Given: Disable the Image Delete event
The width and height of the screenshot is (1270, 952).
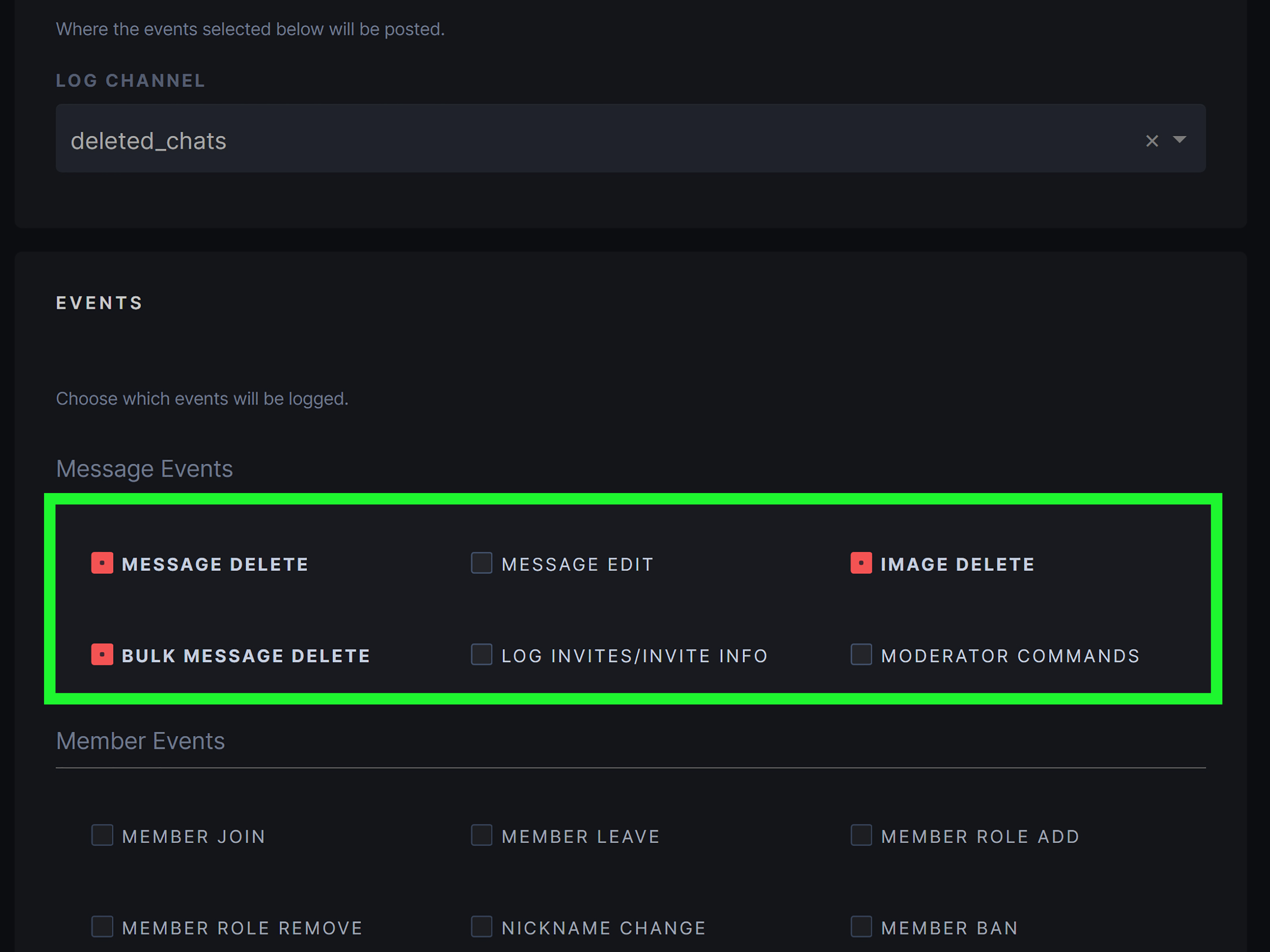Looking at the screenshot, I should click(861, 563).
